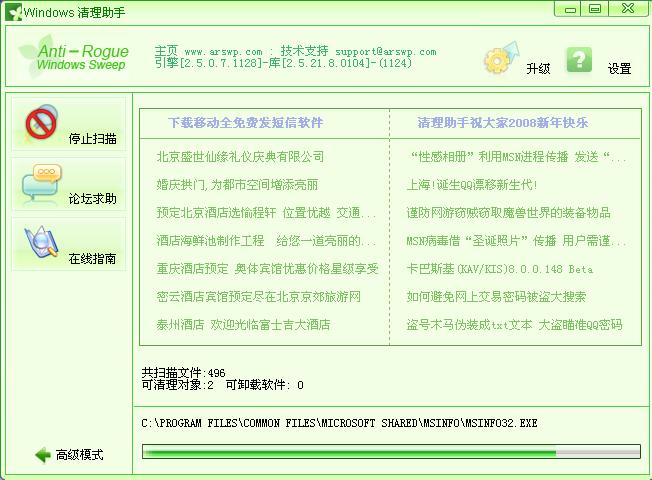This screenshot has width=652, height=480.
Task: Click the gear upgrade (升级) icon
Action: click(x=498, y=61)
